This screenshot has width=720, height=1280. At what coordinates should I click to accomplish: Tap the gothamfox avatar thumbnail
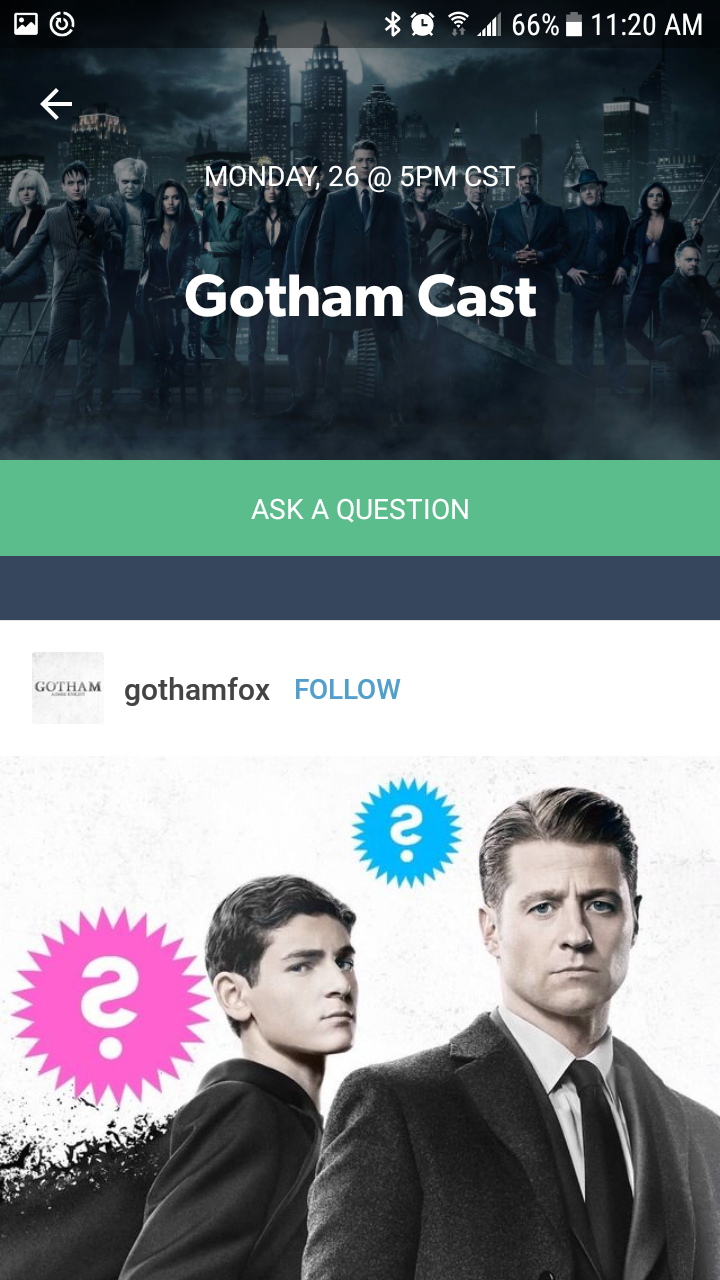68,688
